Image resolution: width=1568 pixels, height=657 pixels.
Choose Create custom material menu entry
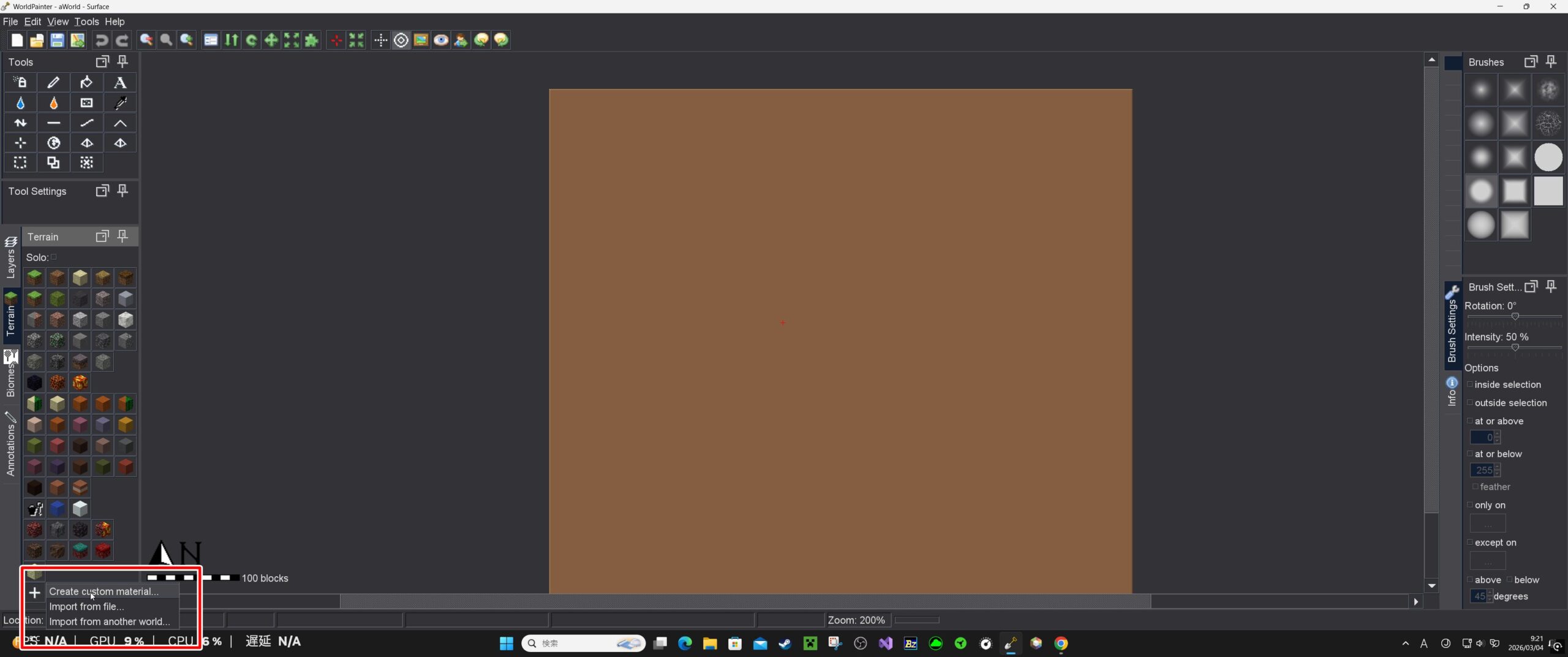pyautogui.click(x=104, y=591)
